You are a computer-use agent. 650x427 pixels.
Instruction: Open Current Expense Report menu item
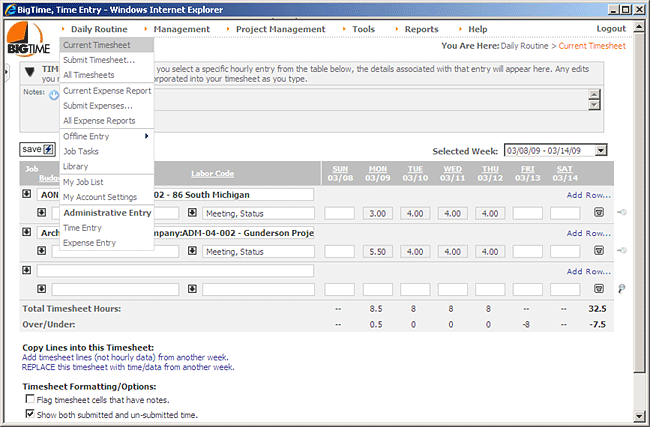[107, 91]
